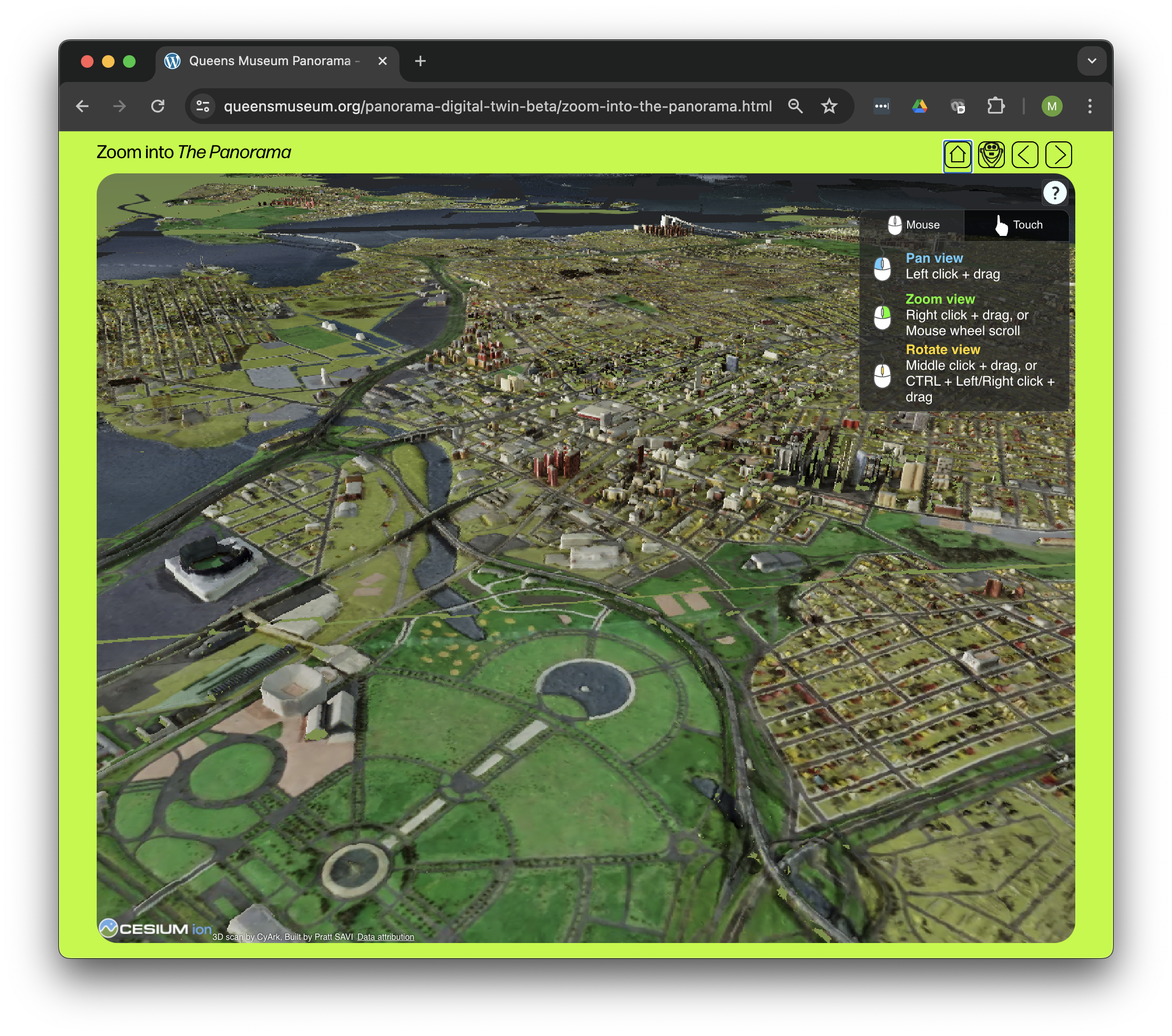Click the browser forward arrow
Screen dimensions: 1172x1036
(119, 107)
